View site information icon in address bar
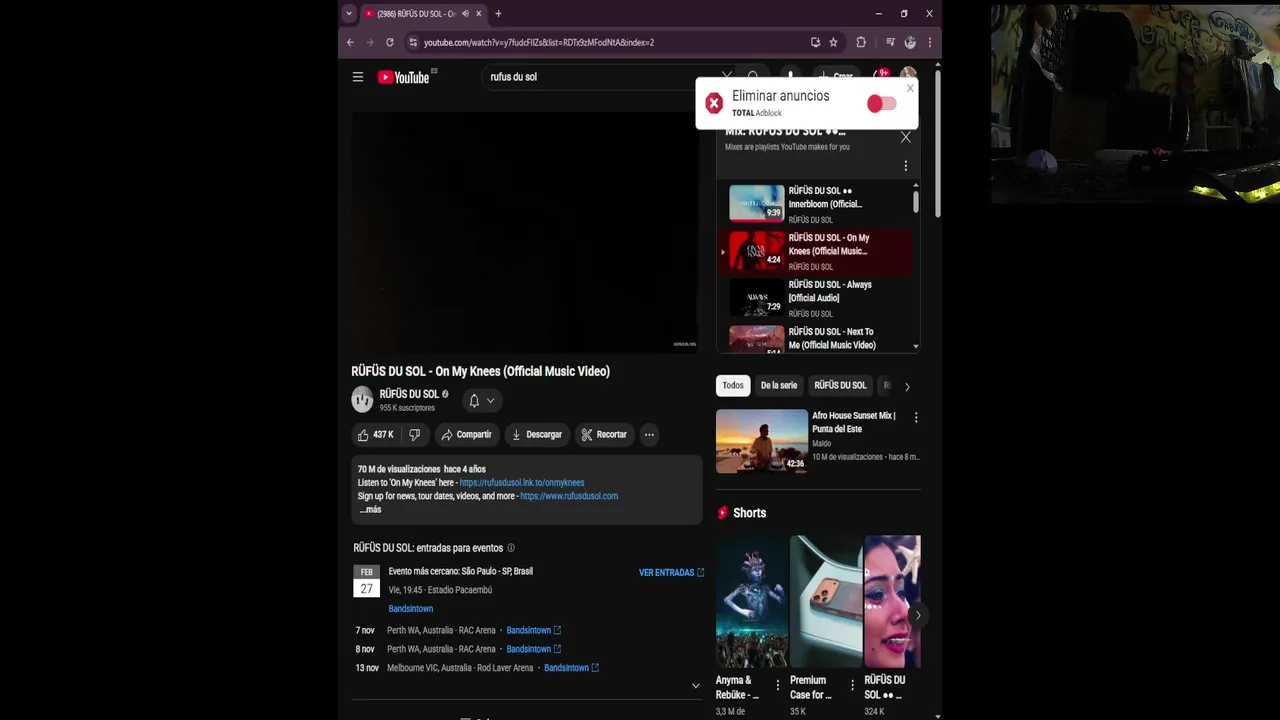This screenshot has height=720, width=1280. coord(413,42)
